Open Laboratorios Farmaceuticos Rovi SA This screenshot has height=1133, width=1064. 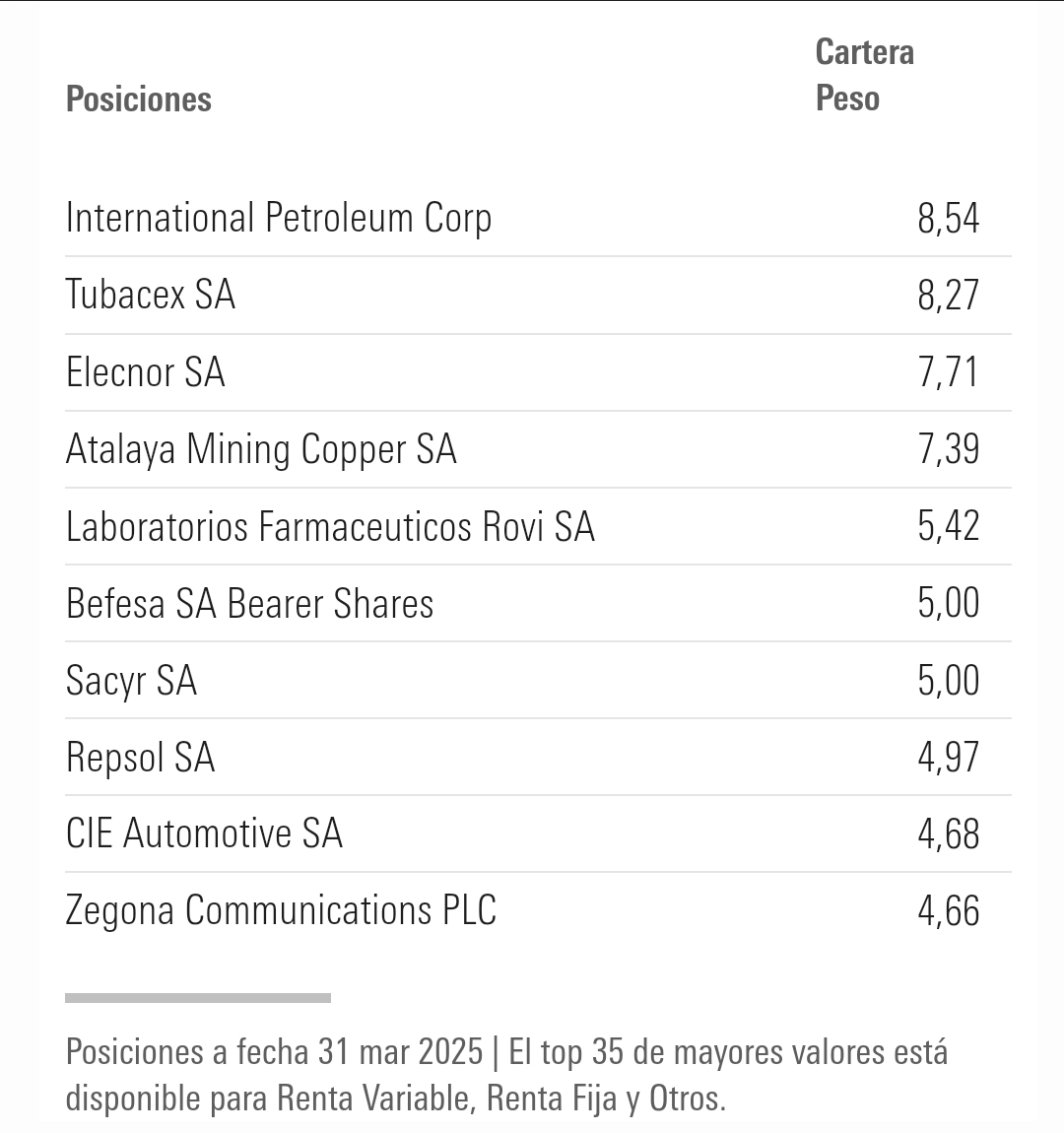pyautogui.click(x=330, y=526)
